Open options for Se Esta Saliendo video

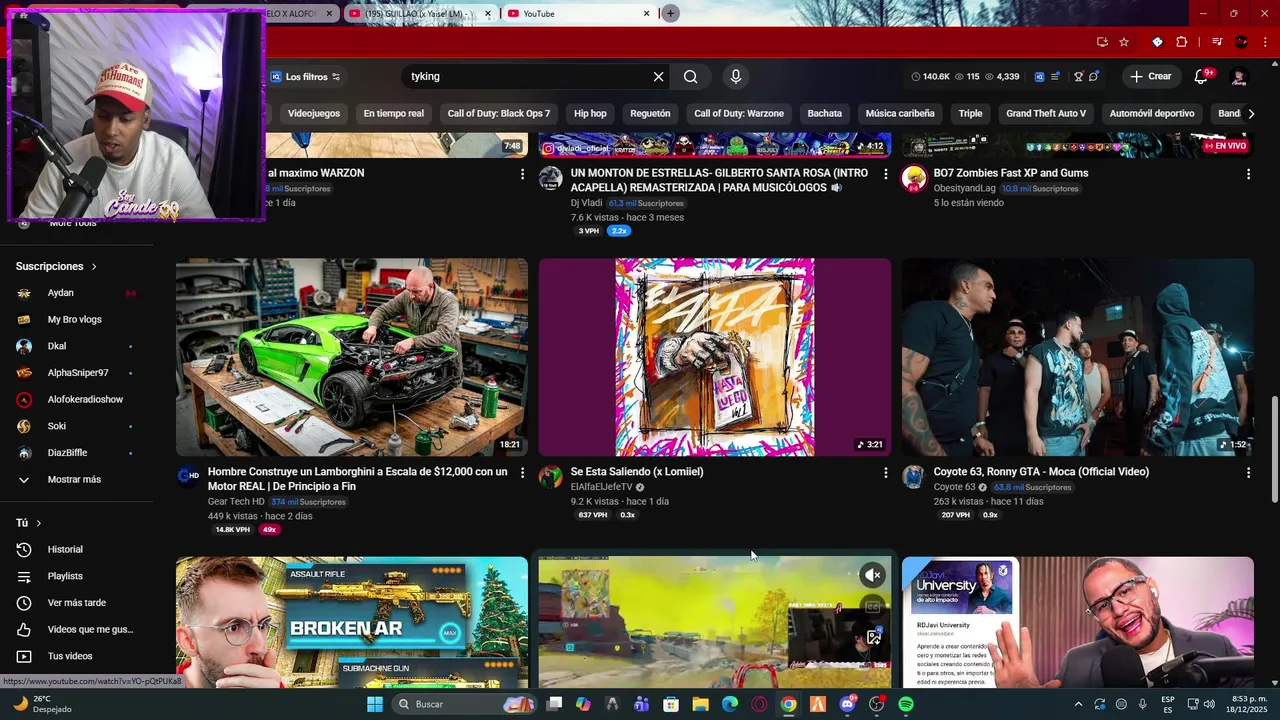885,472
